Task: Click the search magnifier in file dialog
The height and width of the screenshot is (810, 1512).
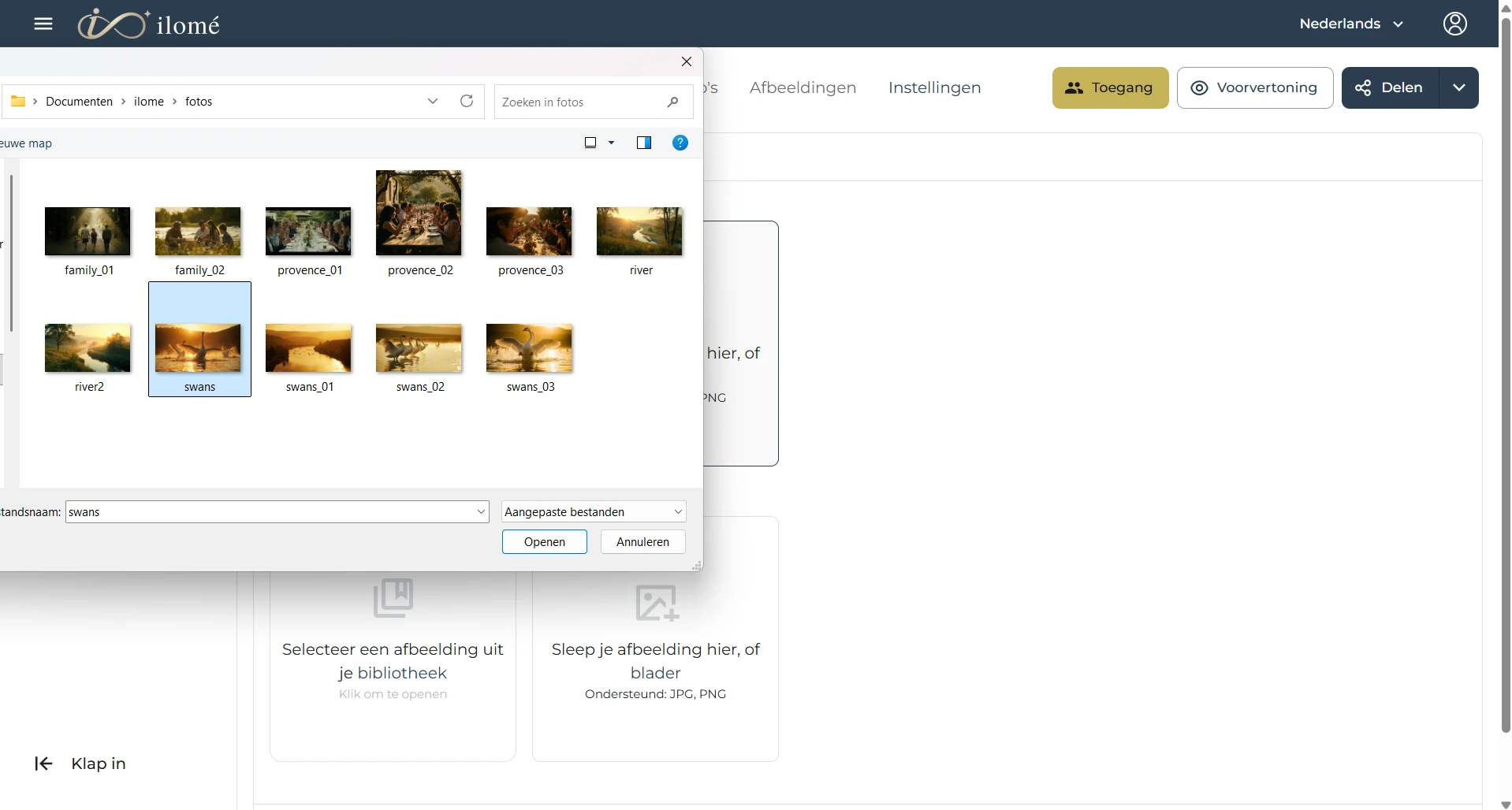Action: click(x=672, y=102)
